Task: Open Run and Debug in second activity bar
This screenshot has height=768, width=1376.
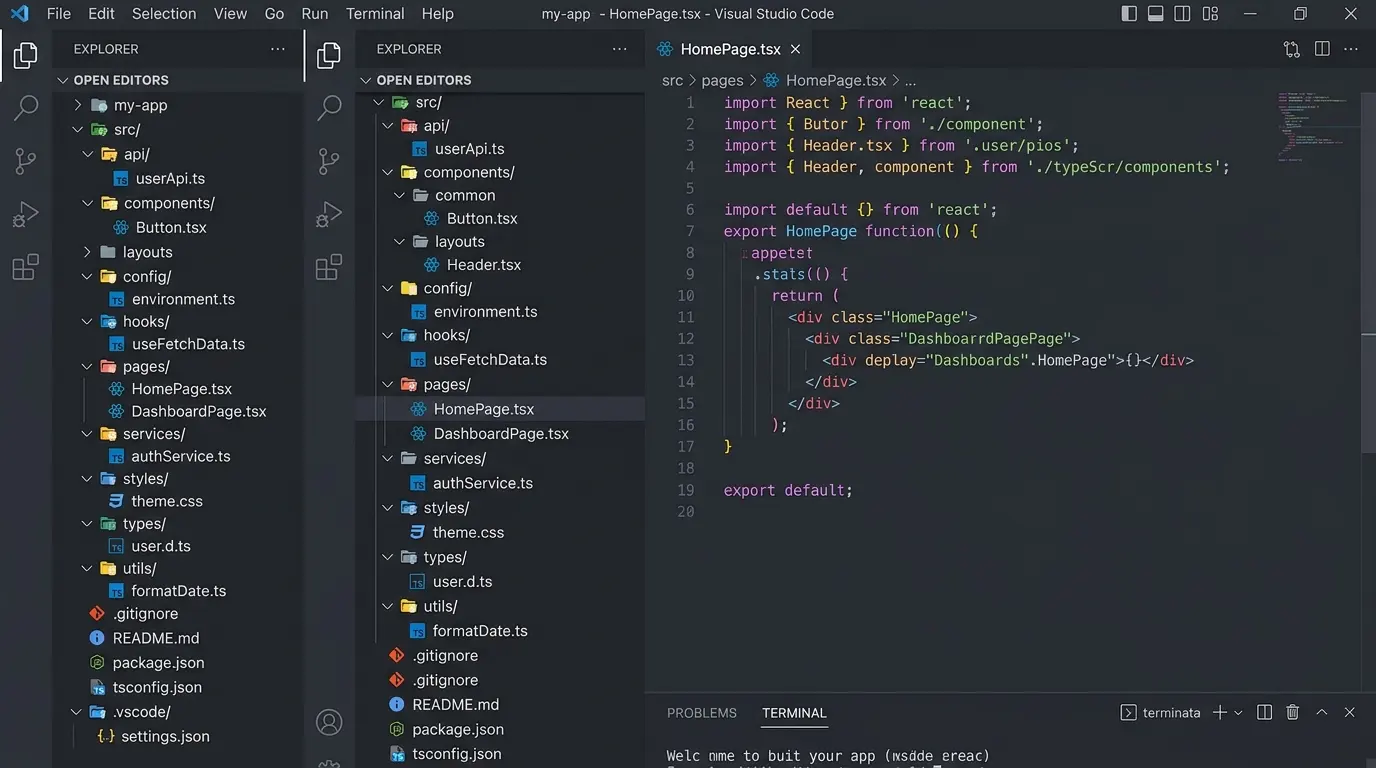Action: pyautogui.click(x=329, y=214)
